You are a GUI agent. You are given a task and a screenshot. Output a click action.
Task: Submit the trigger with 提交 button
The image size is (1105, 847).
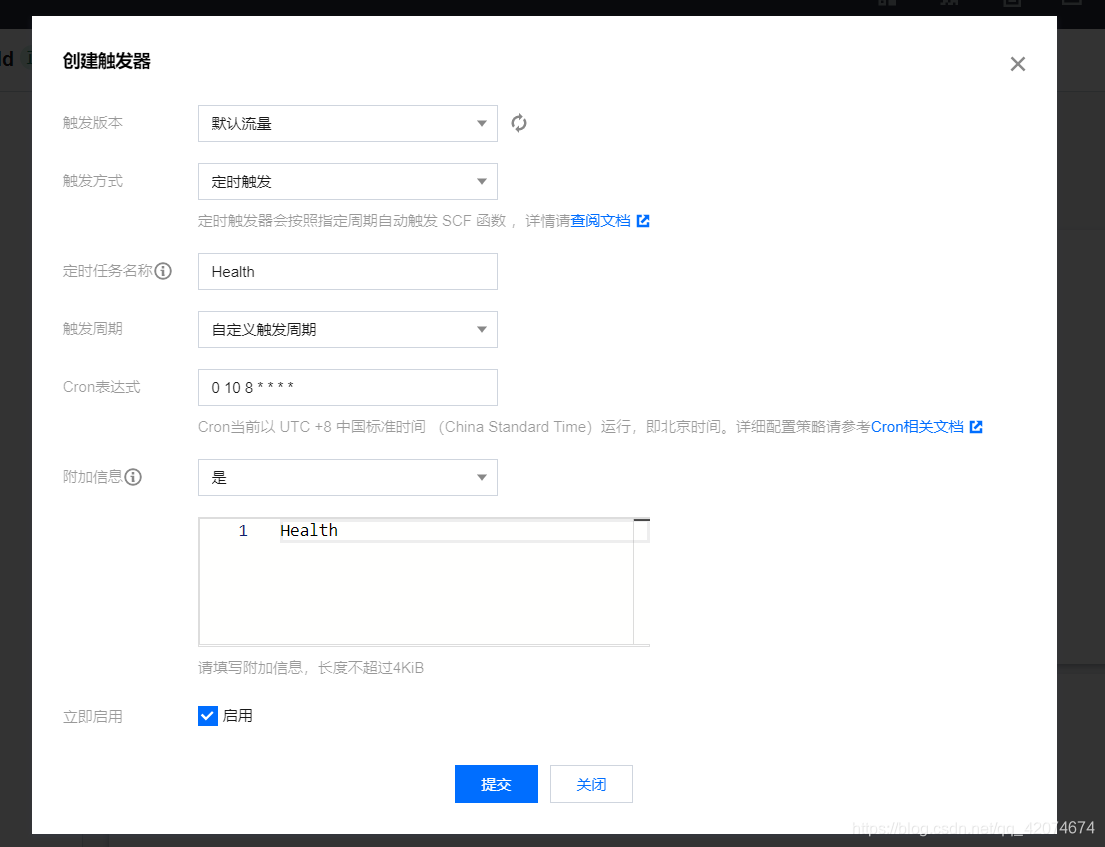coord(496,784)
